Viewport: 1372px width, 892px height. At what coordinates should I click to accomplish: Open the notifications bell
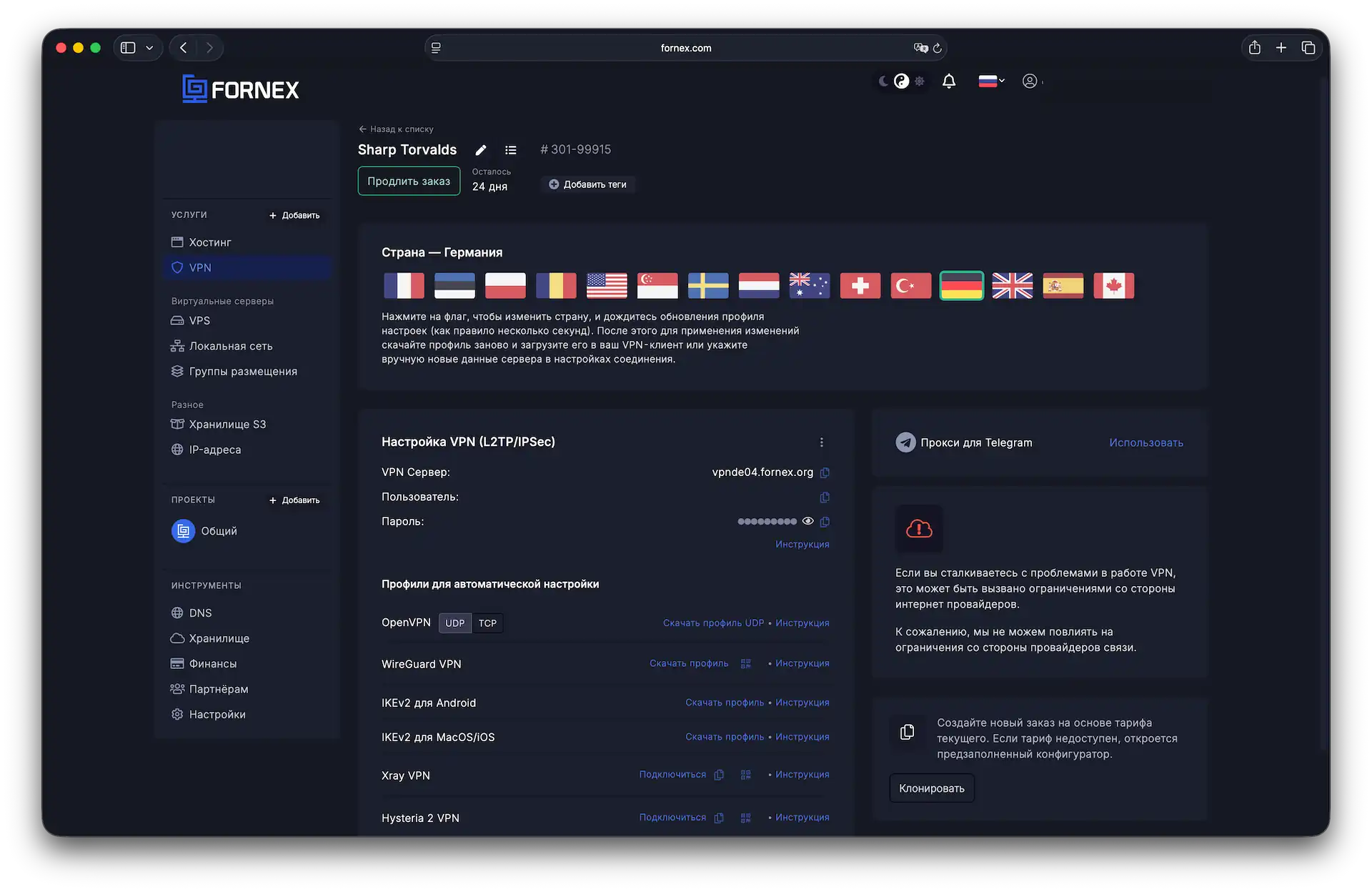[948, 81]
